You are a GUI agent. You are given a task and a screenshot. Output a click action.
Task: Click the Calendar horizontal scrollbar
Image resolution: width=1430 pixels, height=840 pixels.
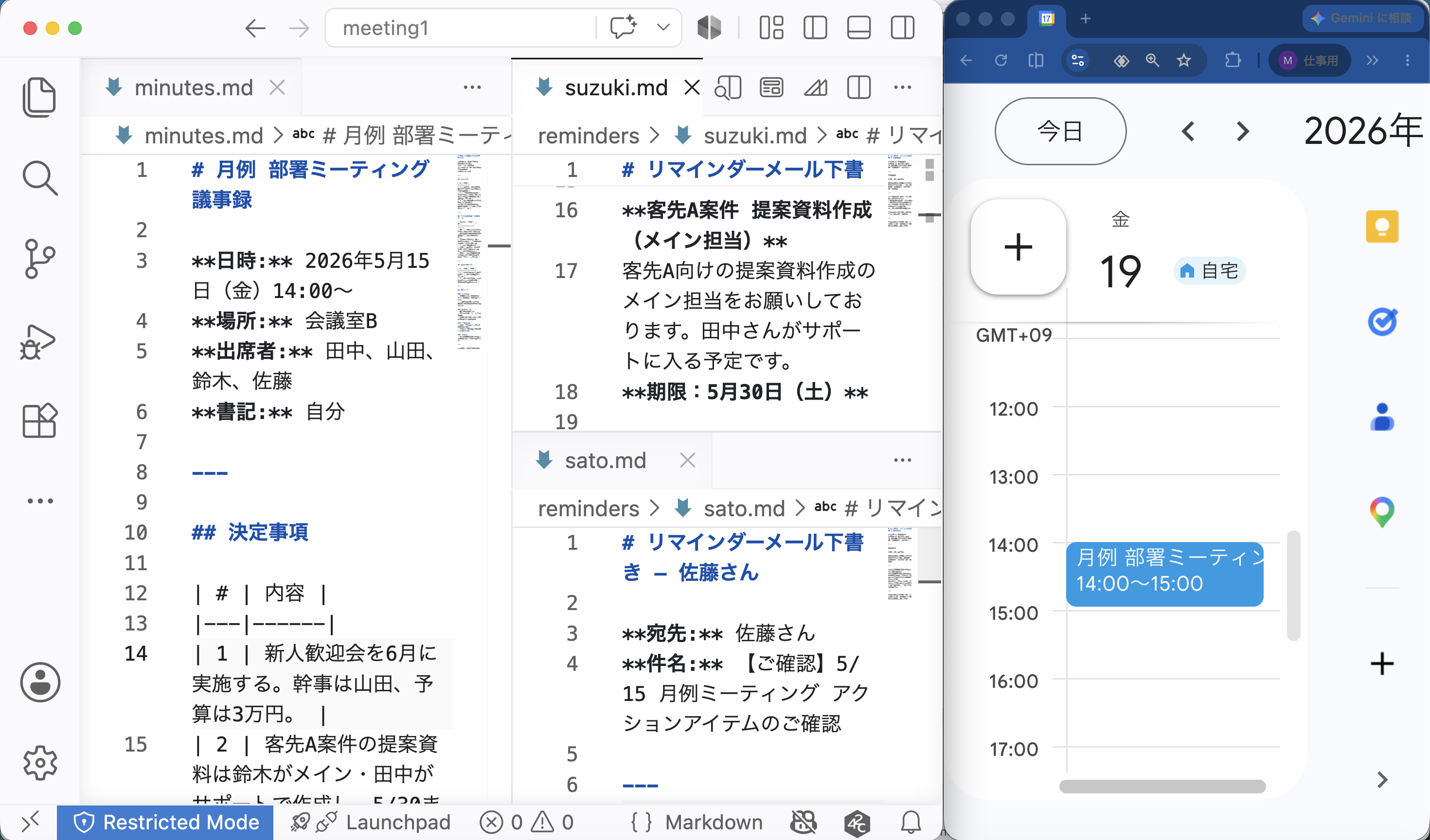[1162, 786]
